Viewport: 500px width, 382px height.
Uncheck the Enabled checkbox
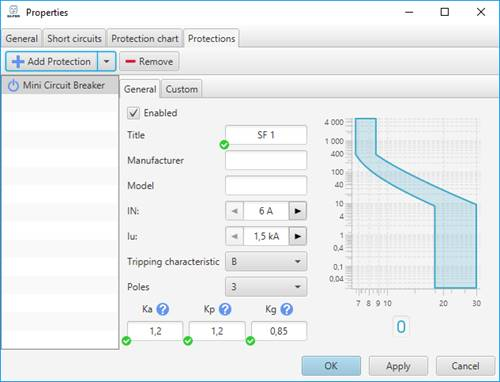click(133, 113)
